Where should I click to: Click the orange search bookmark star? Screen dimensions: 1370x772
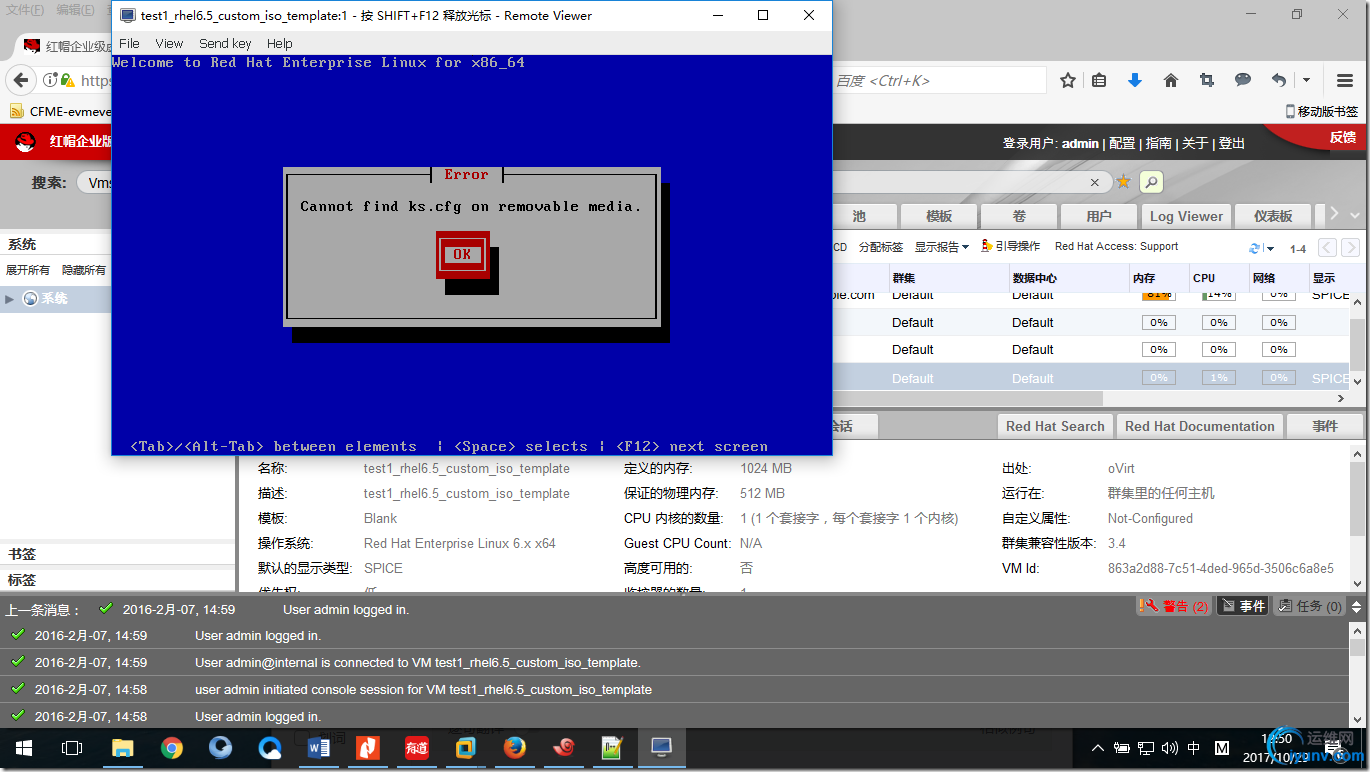tap(1124, 182)
